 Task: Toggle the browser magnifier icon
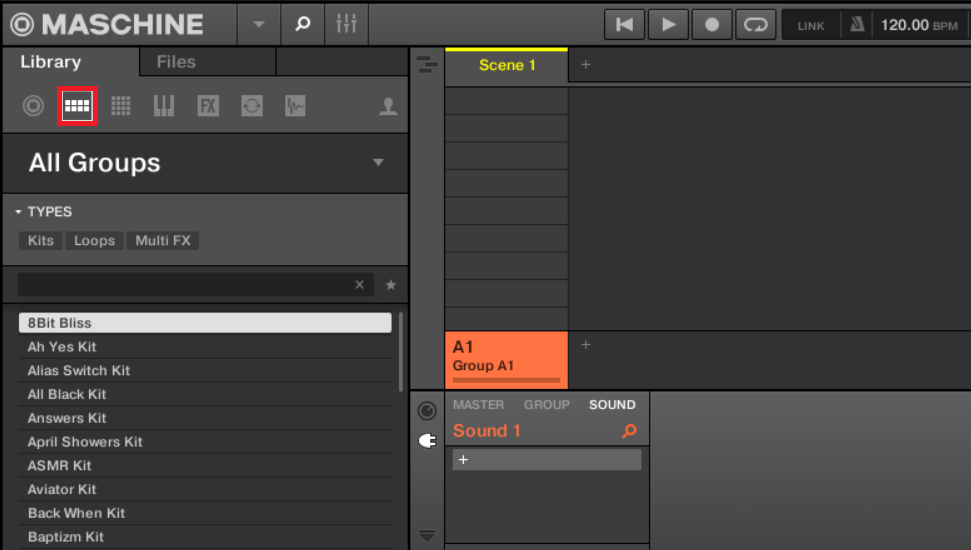302,24
